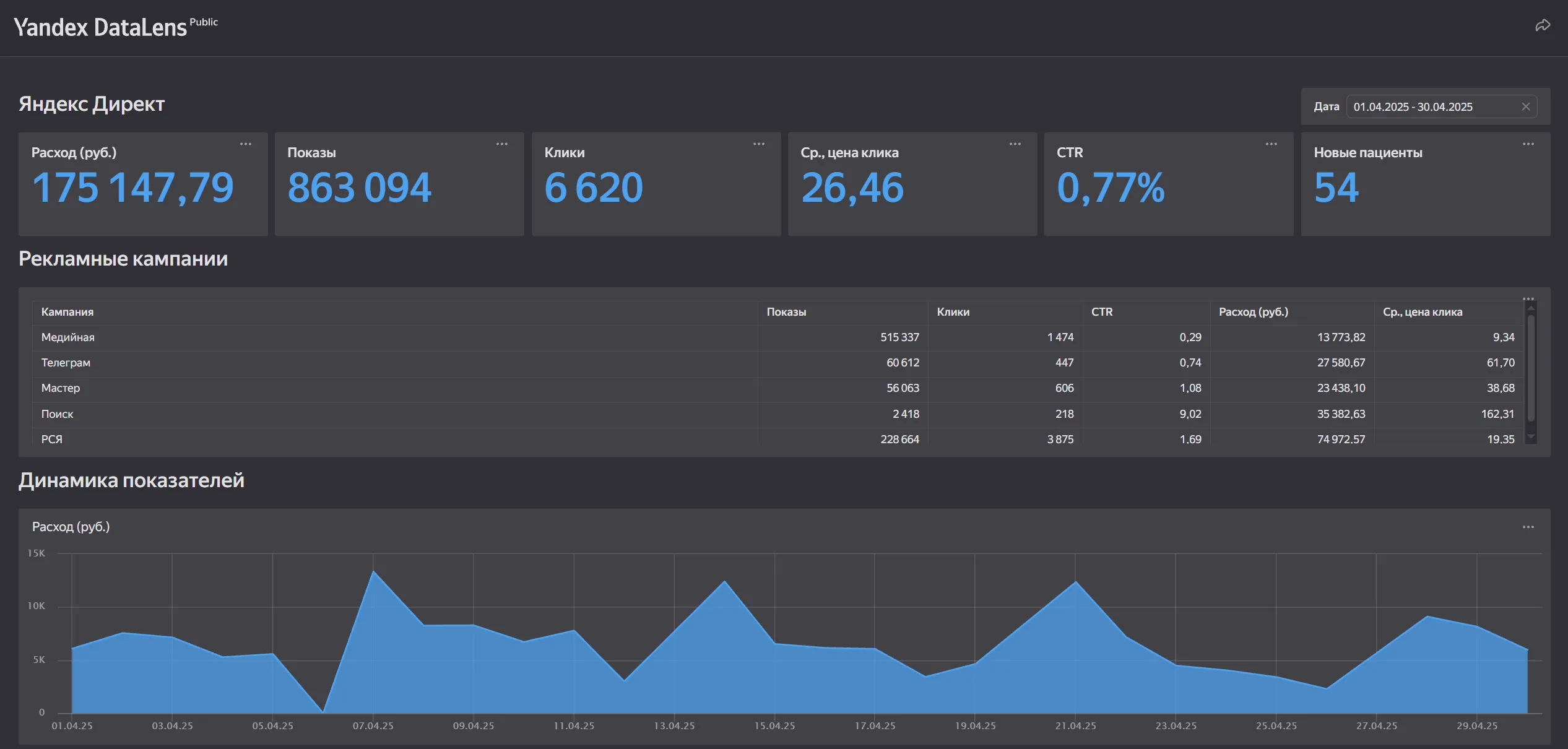Viewport: 1568px width, 749px height.
Task: Select the Телеграм campaign row
Action: [x=66, y=363]
